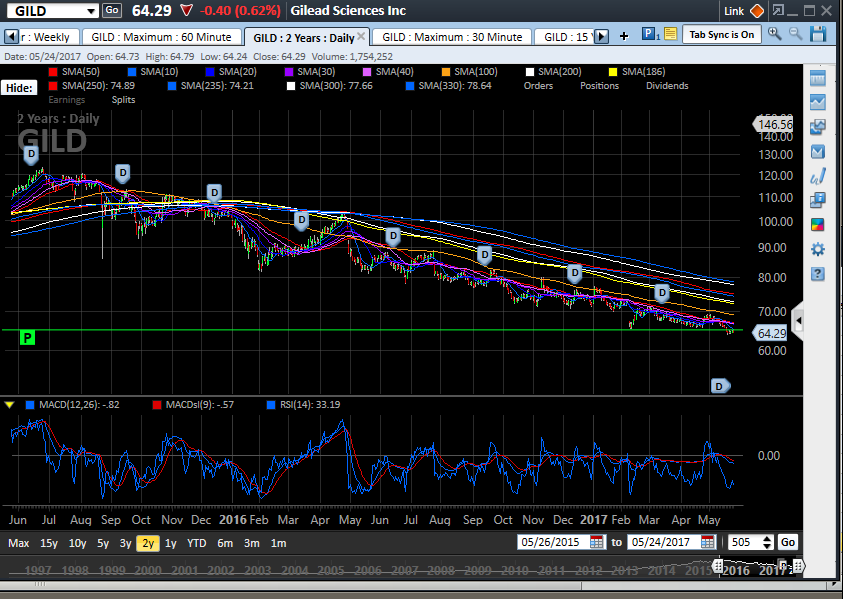Open the chart type (area chart) icon
This screenshot has height=599, width=843.
pos(817,102)
